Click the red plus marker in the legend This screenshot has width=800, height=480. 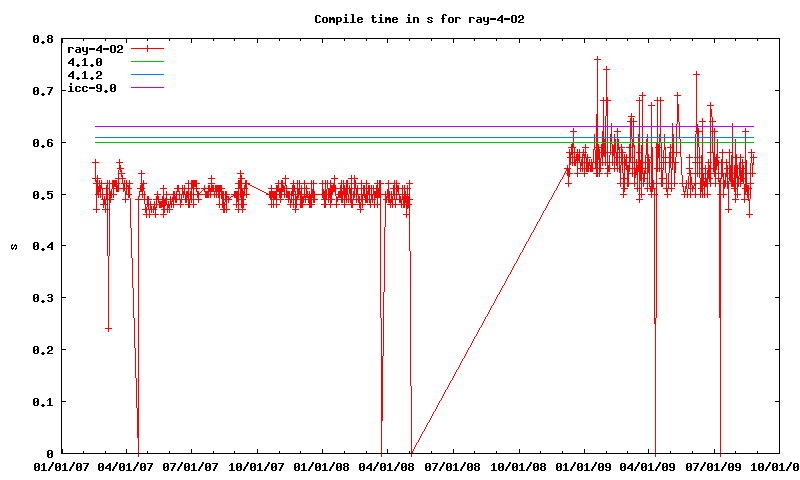click(147, 48)
